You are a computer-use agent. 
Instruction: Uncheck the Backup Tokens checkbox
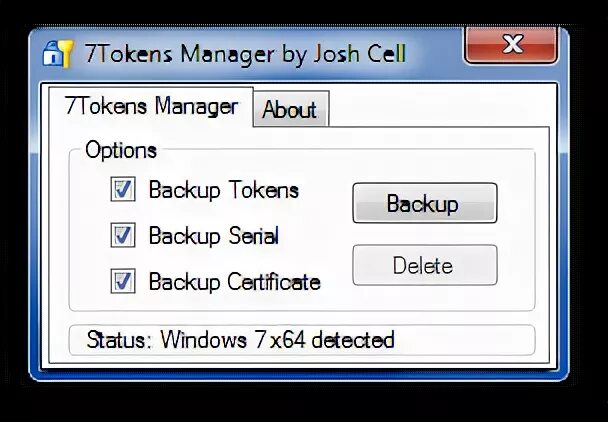[123, 189]
